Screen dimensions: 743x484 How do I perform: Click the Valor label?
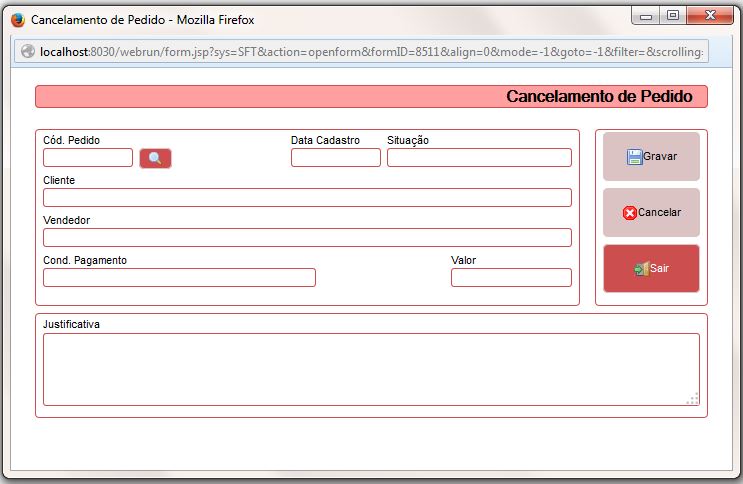[x=463, y=260]
